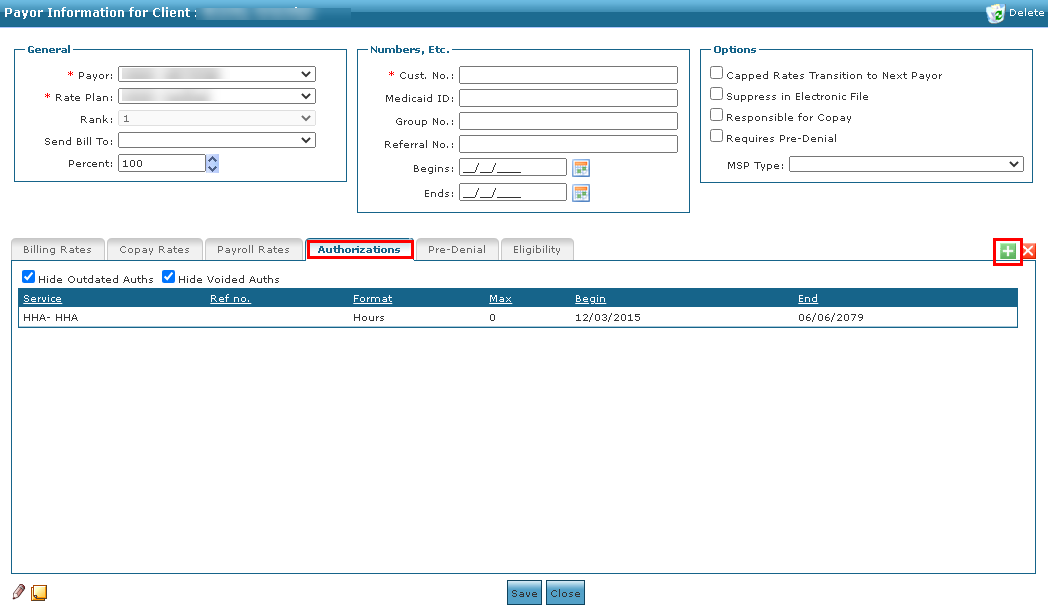Open the Begins date calendar picker
Screen dimensions: 1048x616
(581, 167)
